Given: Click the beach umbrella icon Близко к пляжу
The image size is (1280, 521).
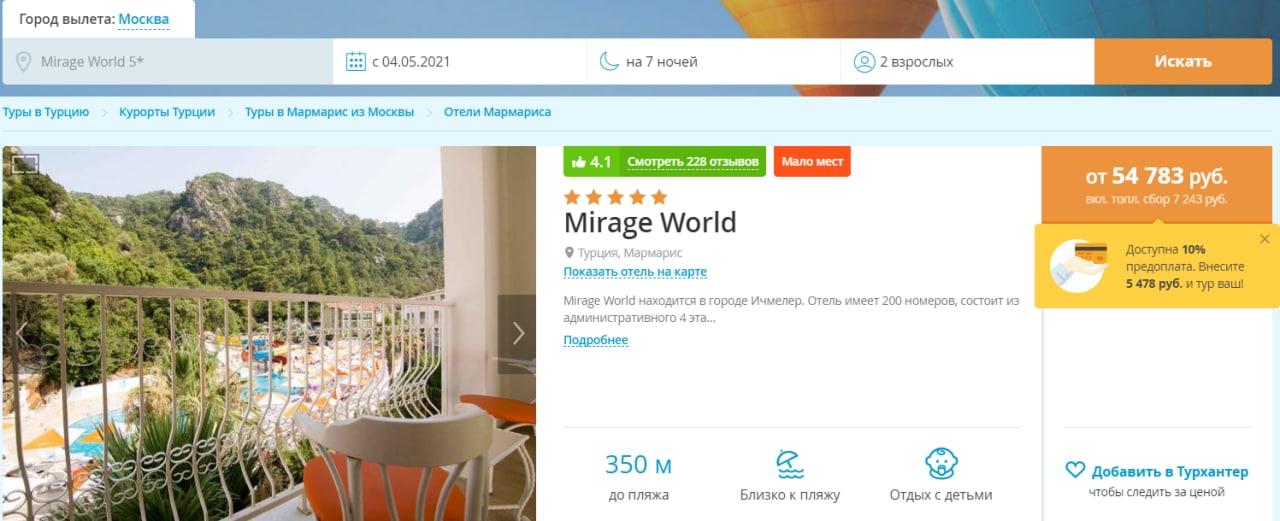Looking at the screenshot, I should [790, 464].
